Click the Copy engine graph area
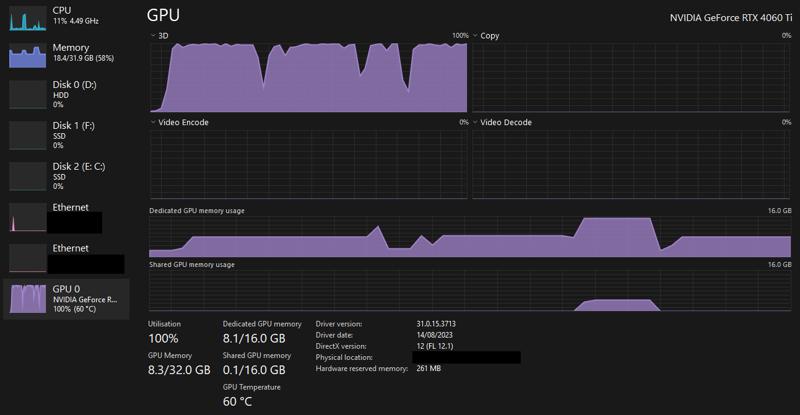 tap(632, 78)
